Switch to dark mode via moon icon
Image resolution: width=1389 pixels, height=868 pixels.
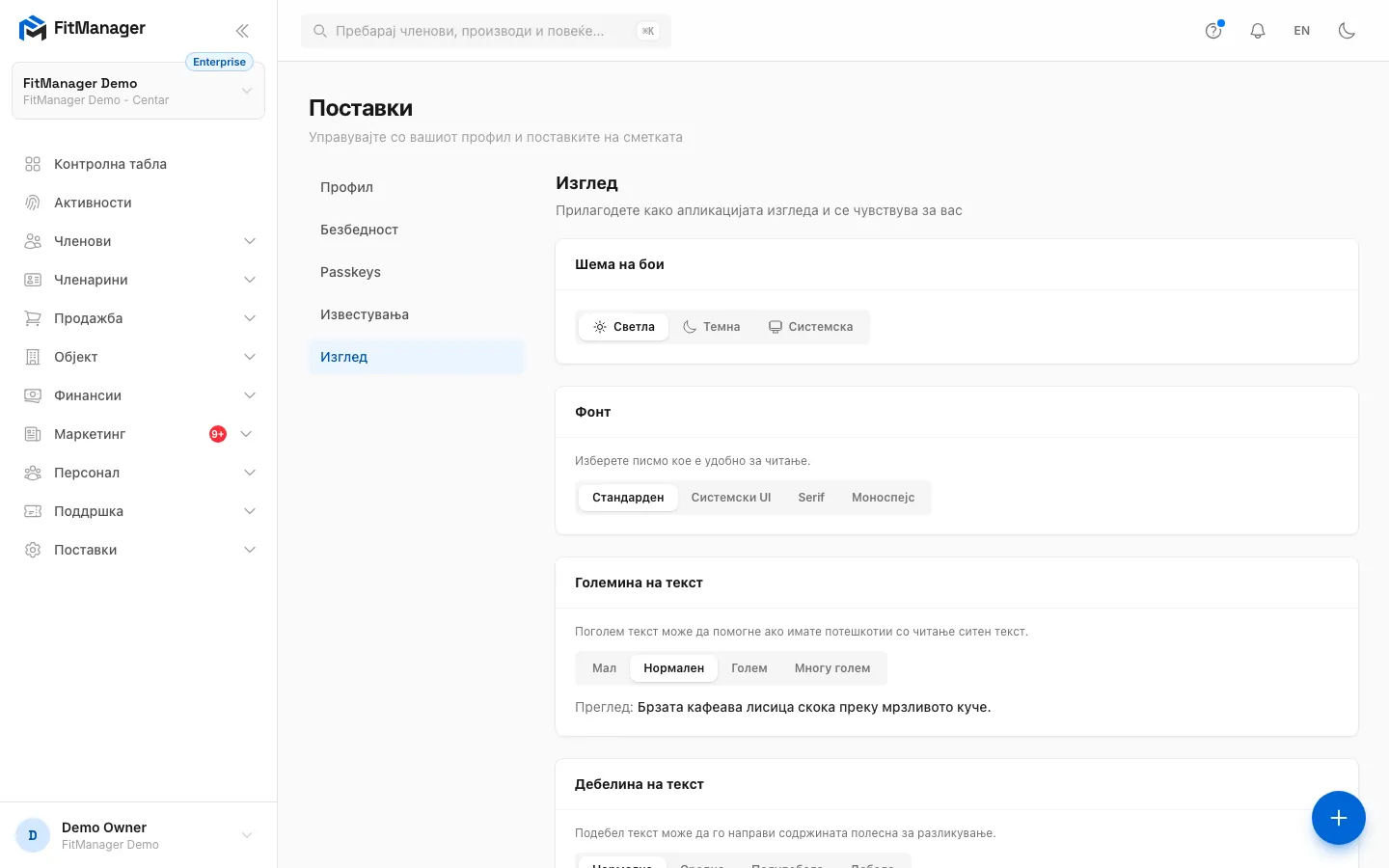point(1347,31)
